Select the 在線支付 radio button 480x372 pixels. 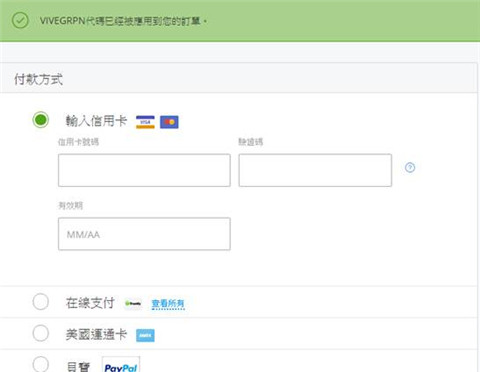(41, 302)
